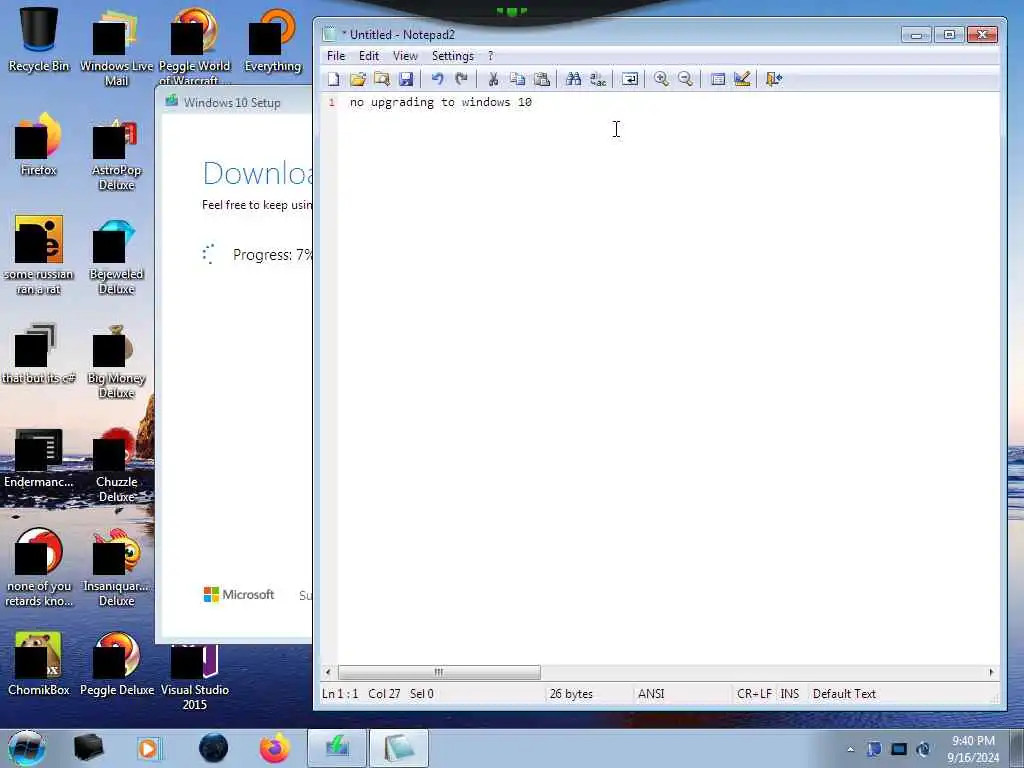The image size is (1024, 768).
Task: Open the Edit menu
Action: [368, 56]
